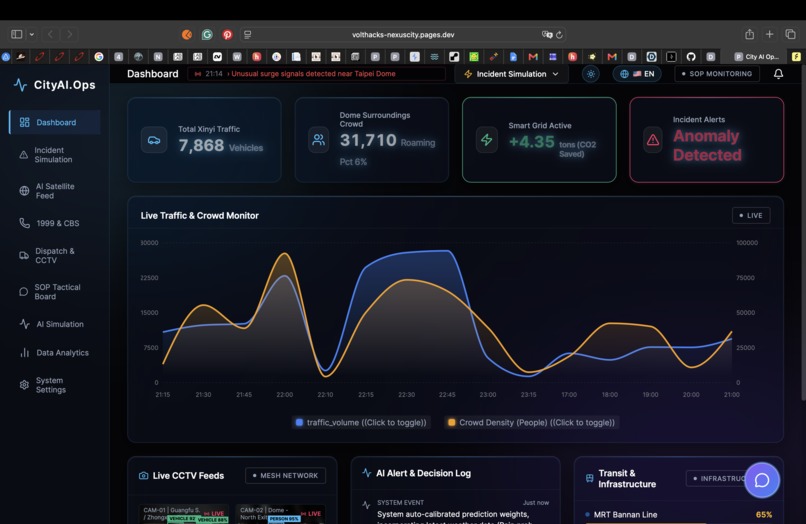The height and width of the screenshot is (524, 806).
Task: Click the lightning icon in Smart Grid Active card
Action: [x=486, y=140]
